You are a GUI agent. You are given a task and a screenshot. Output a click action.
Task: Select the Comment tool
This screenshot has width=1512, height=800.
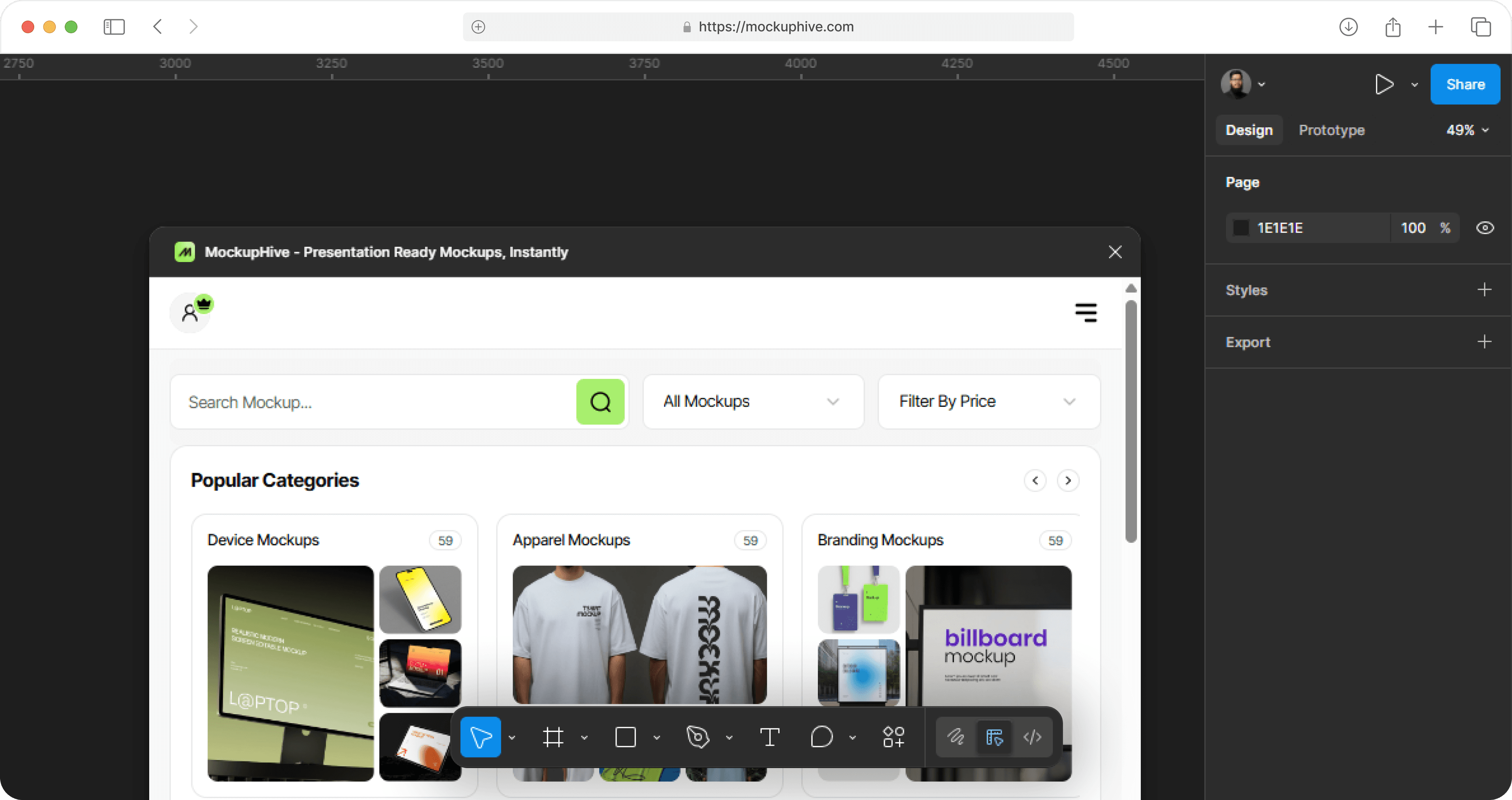pyautogui.click(x=822, y=737)
